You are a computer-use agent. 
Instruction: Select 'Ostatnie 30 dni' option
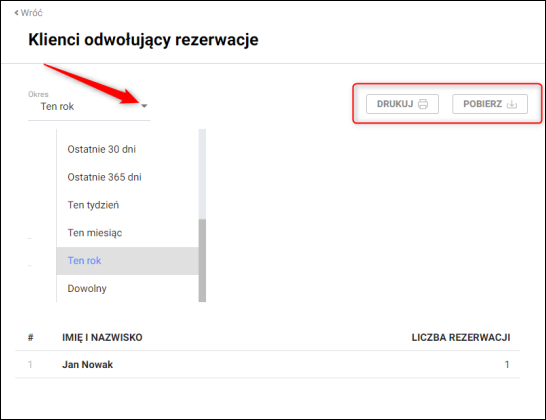(127, 149)
